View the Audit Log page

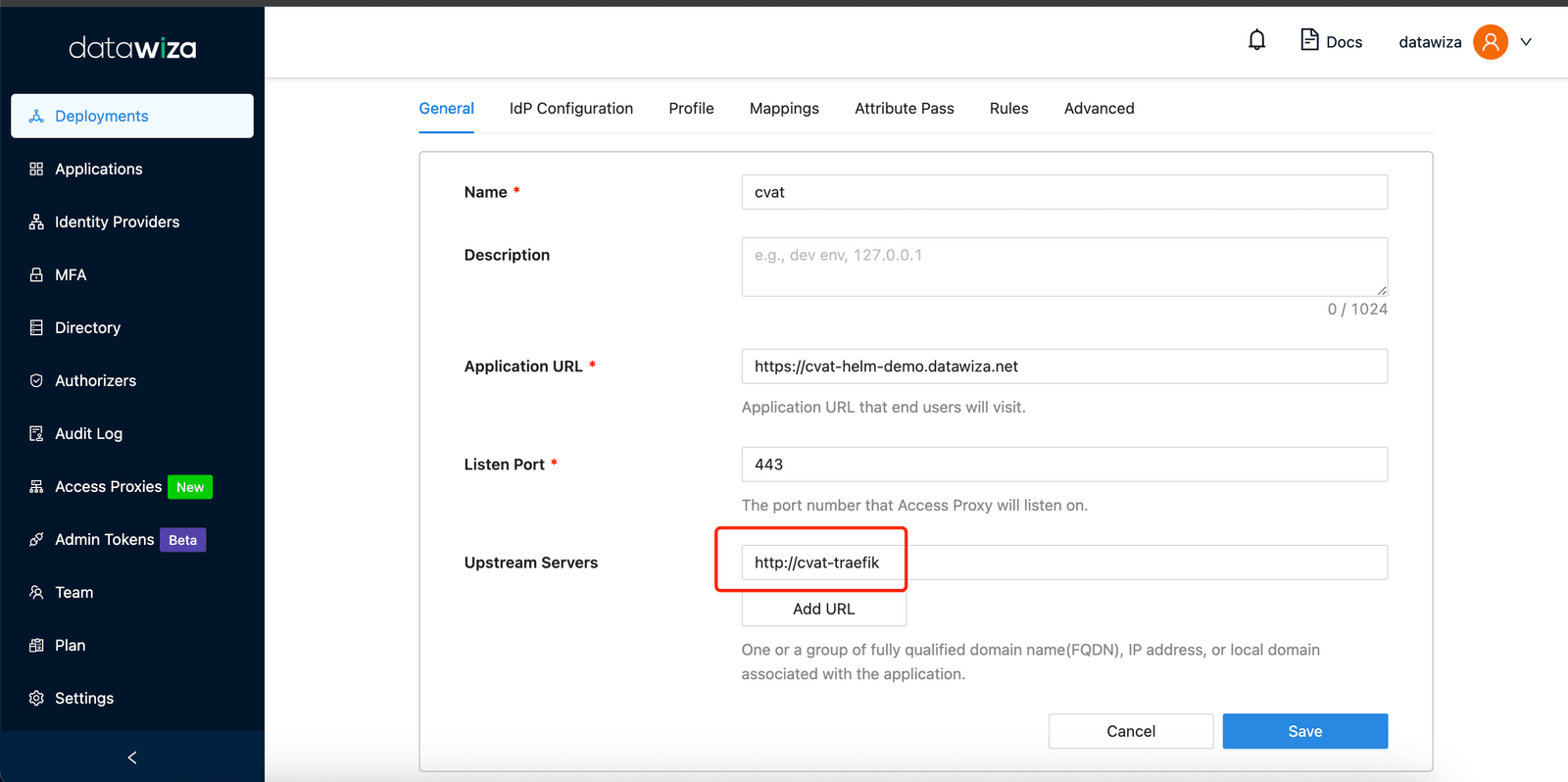pos(132,433)
